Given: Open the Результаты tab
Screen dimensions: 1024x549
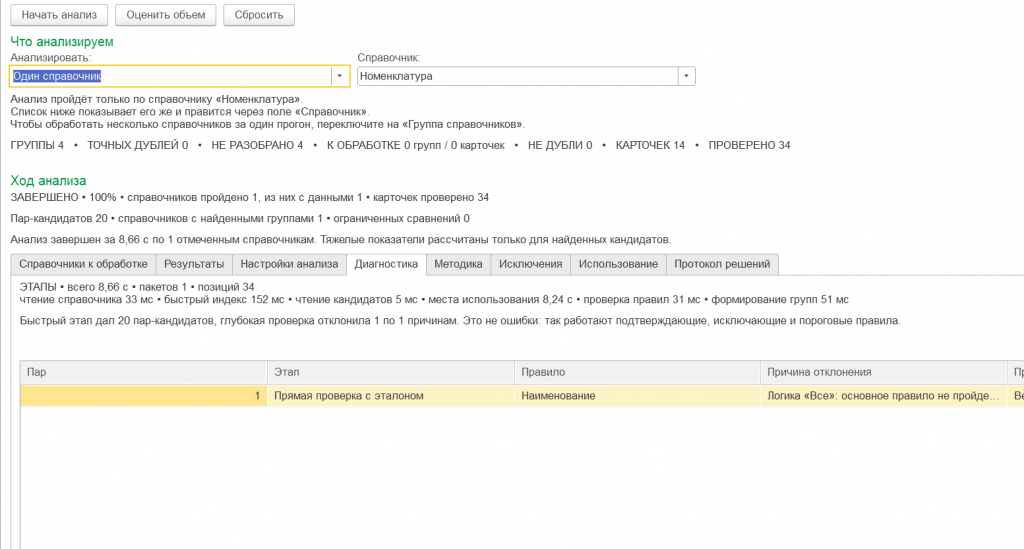Looking at the screenshot, I should tap(194, 264).
